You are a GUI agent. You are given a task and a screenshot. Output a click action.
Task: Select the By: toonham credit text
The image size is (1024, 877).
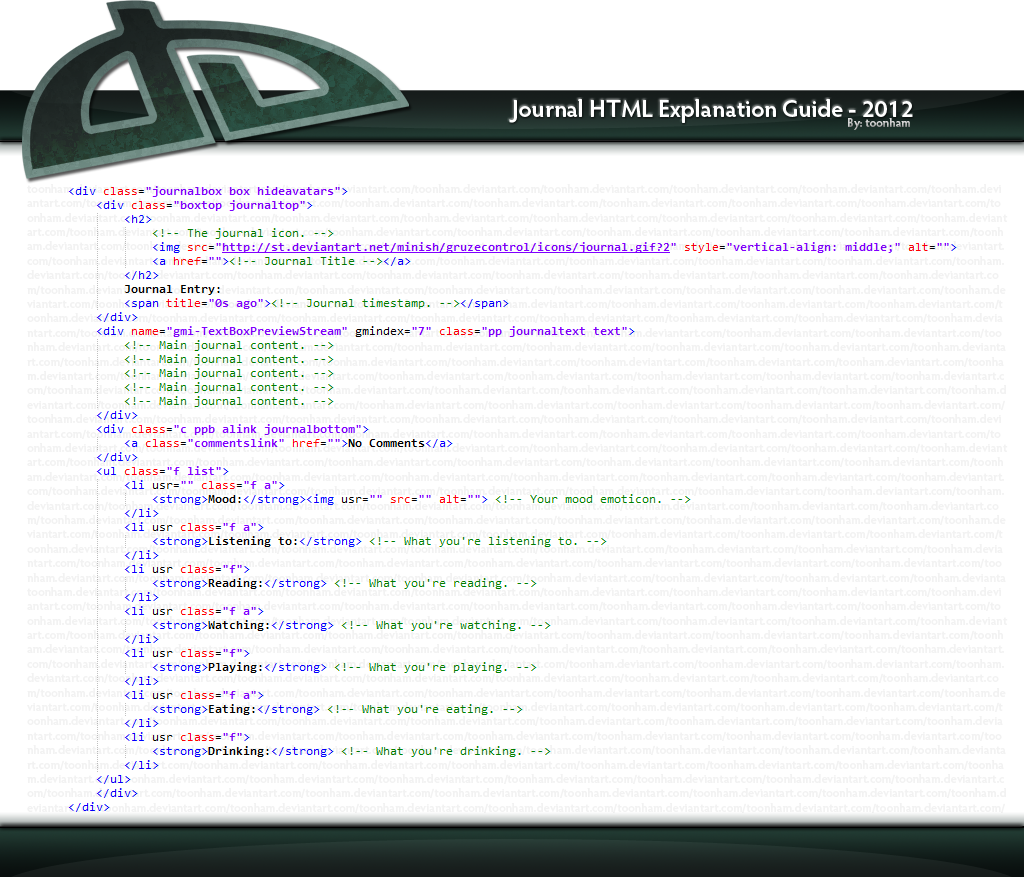pyautogui.click(x=879, y=123)
